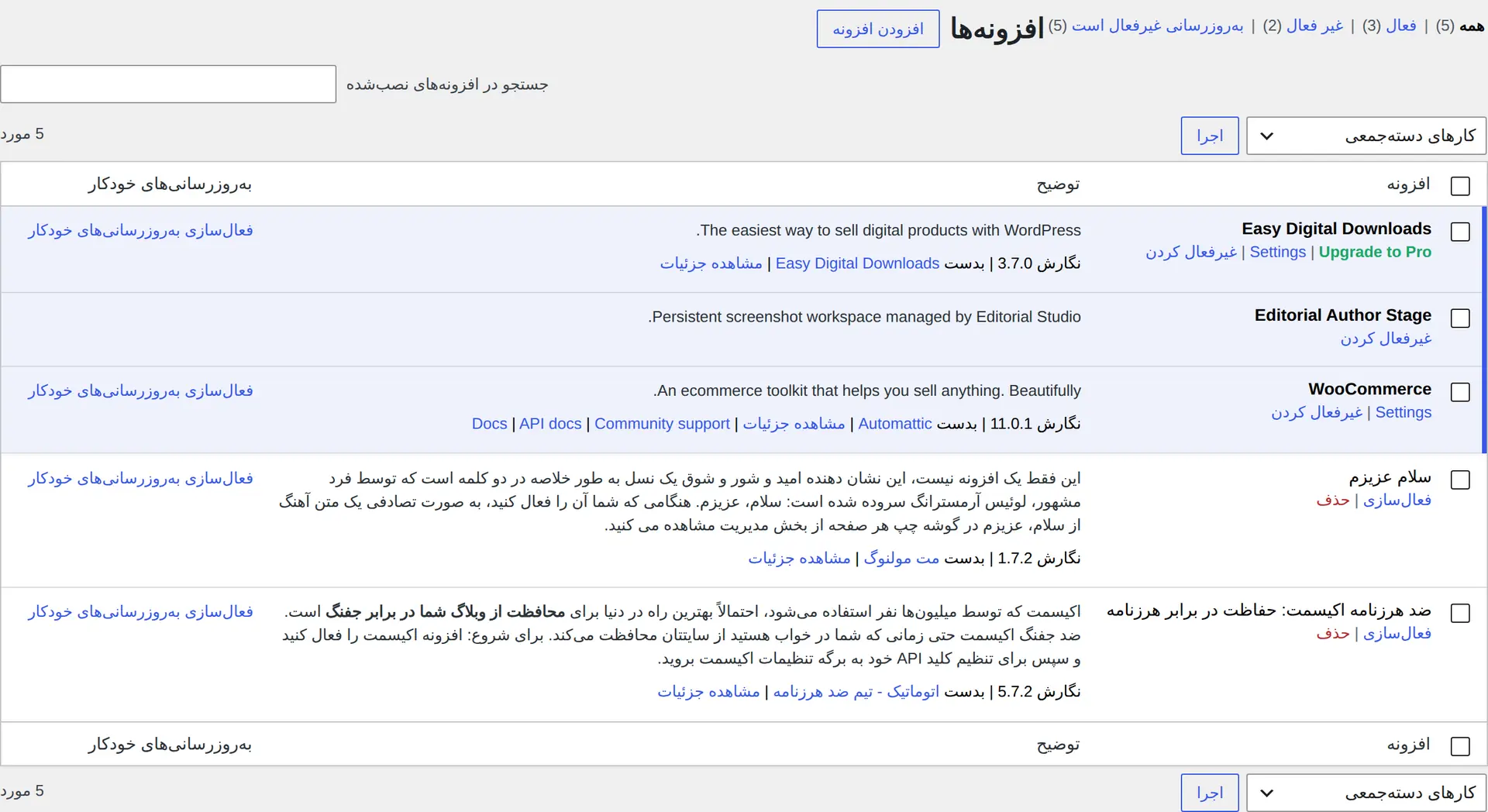Open the bottom کارهای دسته‌جمعی bulk actions dropdown
The width and height of the screenshot is (1488, 812).
click(x=1366, y=793)
